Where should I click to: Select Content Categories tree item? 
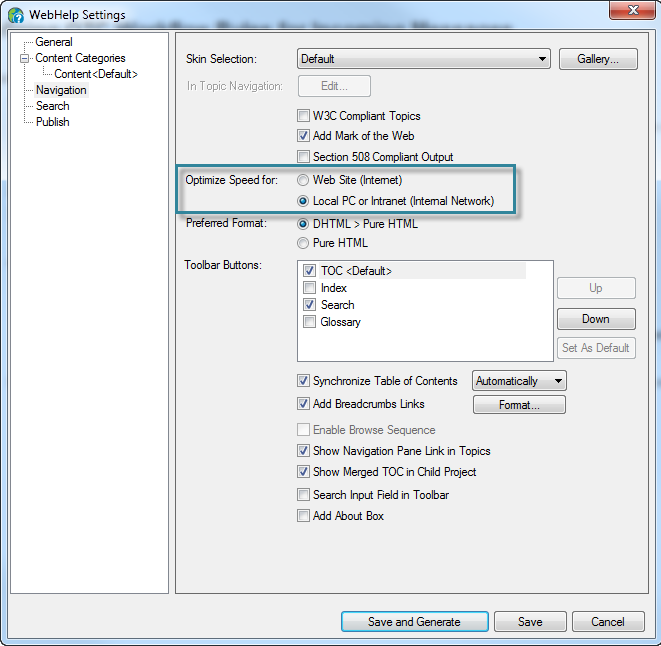coord(80,58)
